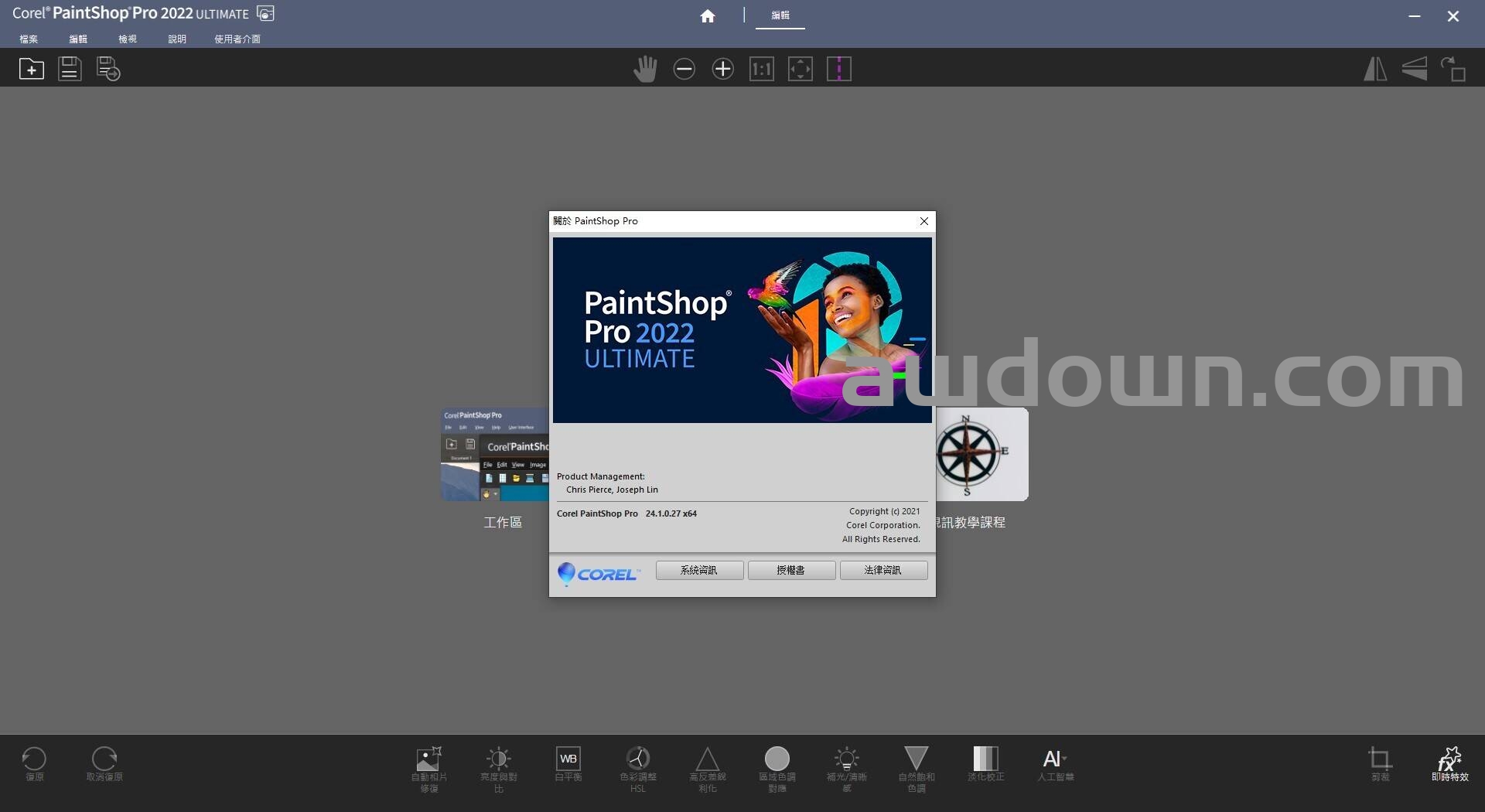This screenshot has width=1485, height=812.
Task: Select the 工作區 workspace thumbnail
Action: (495, 456)
